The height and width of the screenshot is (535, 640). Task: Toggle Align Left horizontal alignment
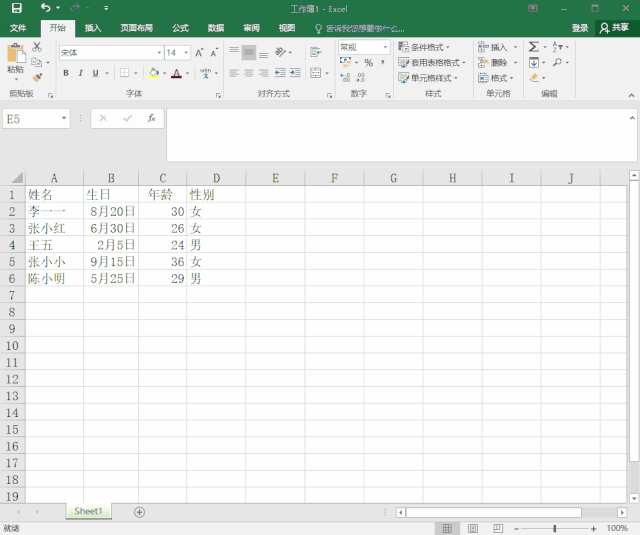click(x=234, y=73)
